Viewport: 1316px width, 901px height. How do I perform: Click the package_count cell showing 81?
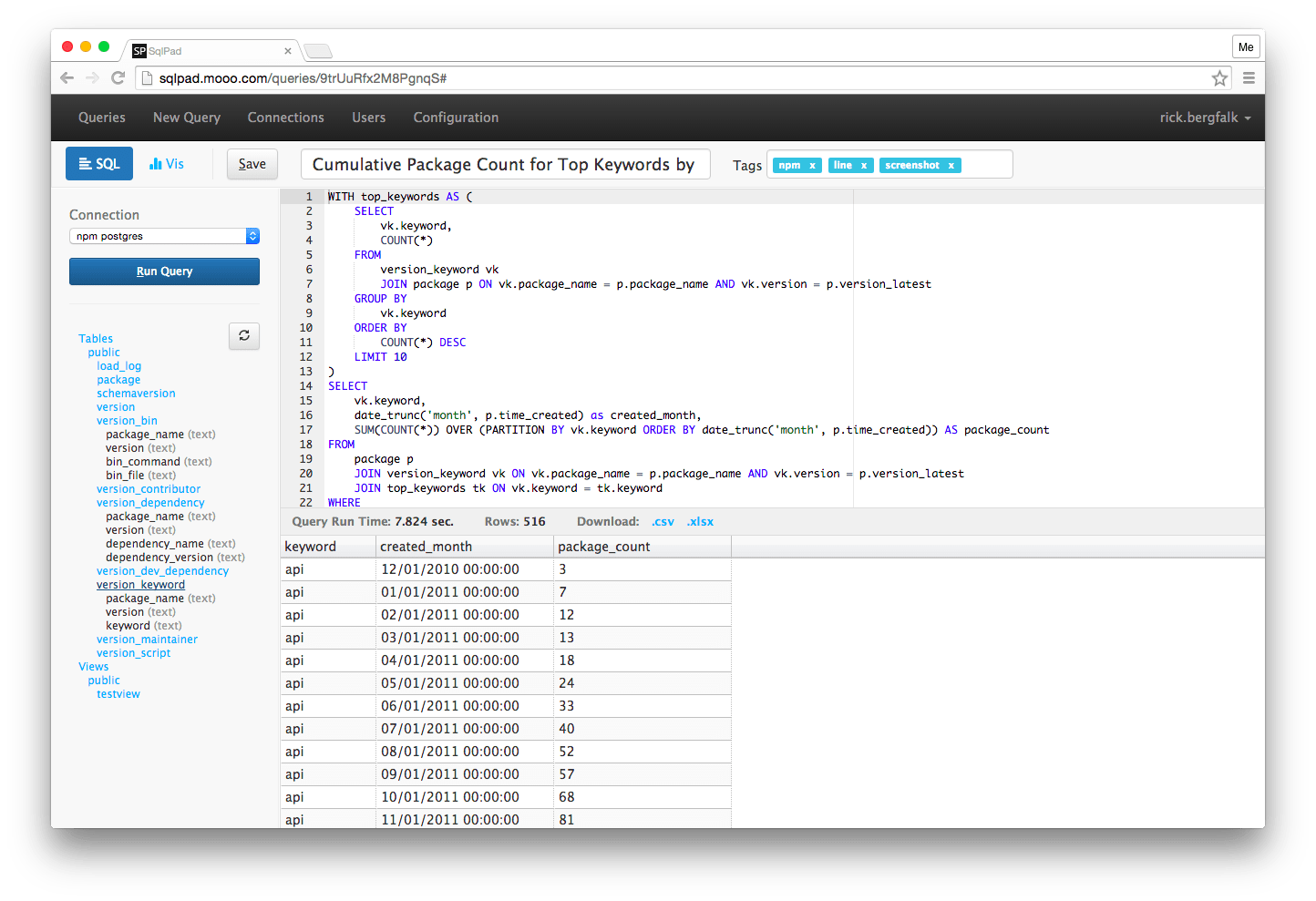click(643, 818)
